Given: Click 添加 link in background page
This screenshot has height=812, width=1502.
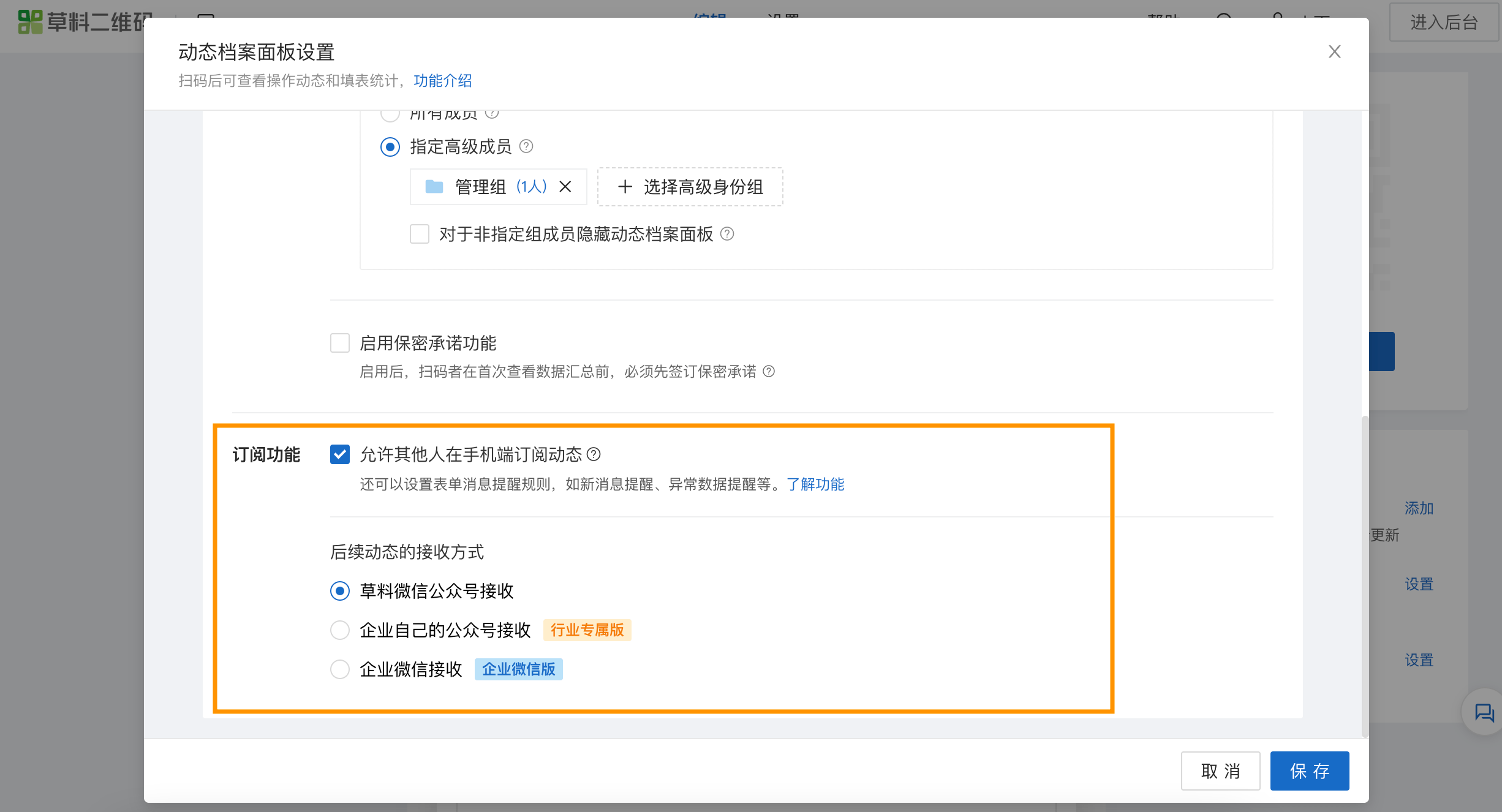Looking at the screenshot, I should 1419,508.
